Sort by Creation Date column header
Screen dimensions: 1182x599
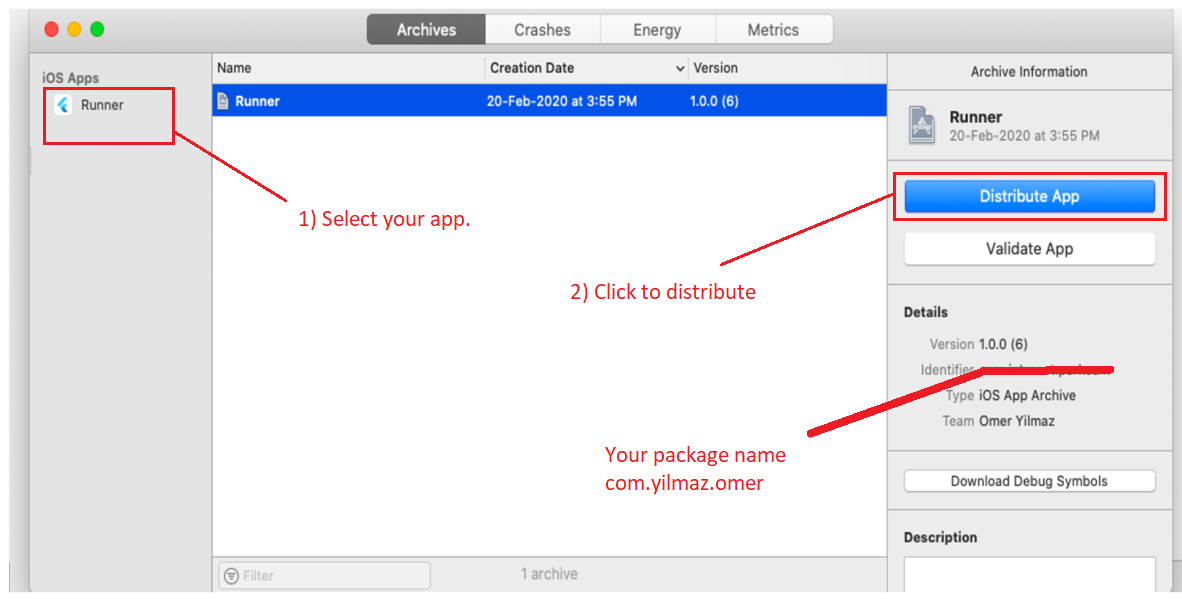[x=532, y=68]
